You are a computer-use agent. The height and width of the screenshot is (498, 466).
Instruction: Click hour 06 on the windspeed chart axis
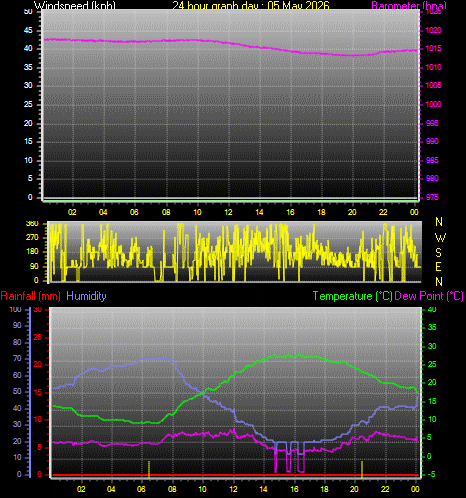134,212
